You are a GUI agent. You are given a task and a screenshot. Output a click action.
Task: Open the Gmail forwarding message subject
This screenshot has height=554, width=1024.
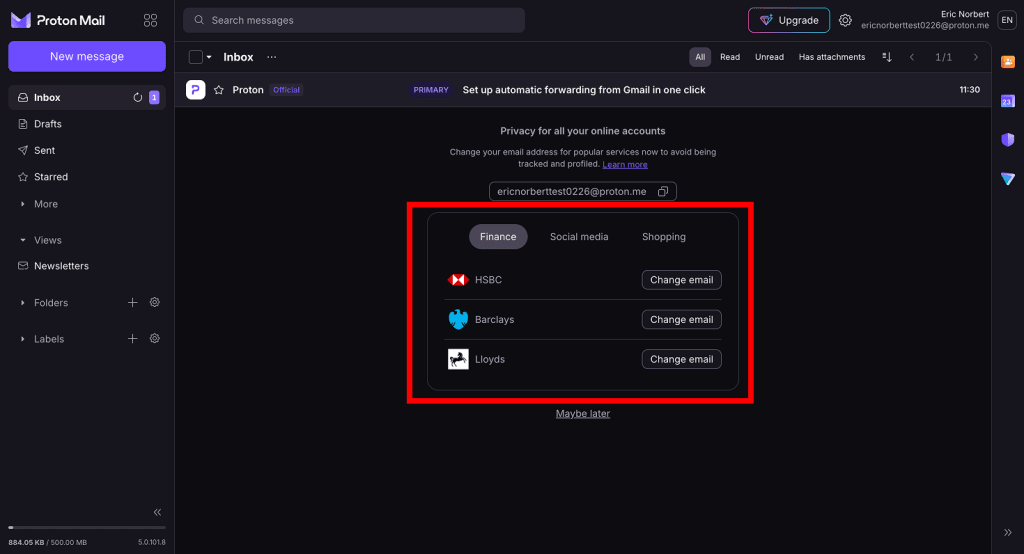click(584, 90)
